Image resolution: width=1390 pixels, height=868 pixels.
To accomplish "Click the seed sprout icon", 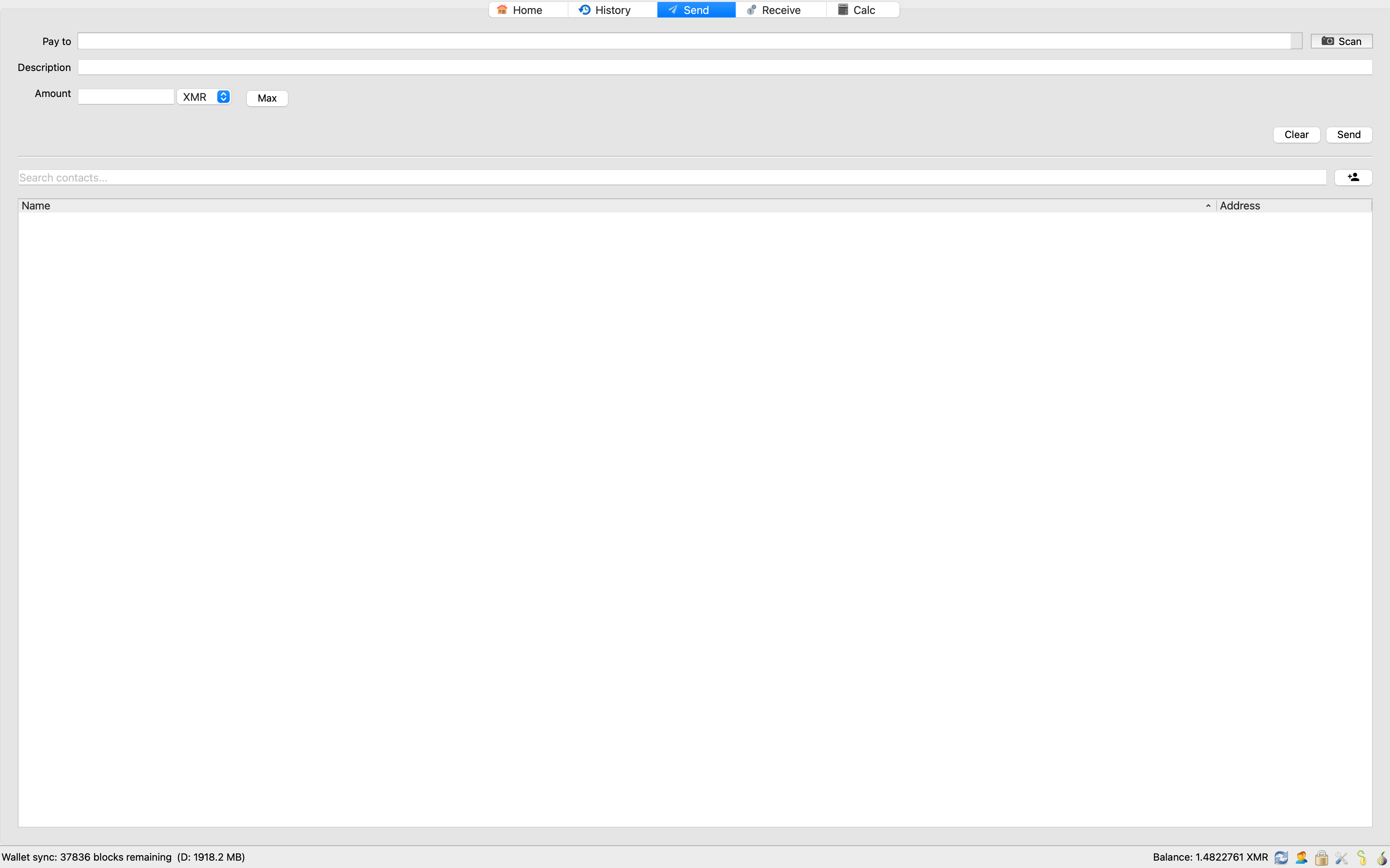I will click(x=1361, y=857).
